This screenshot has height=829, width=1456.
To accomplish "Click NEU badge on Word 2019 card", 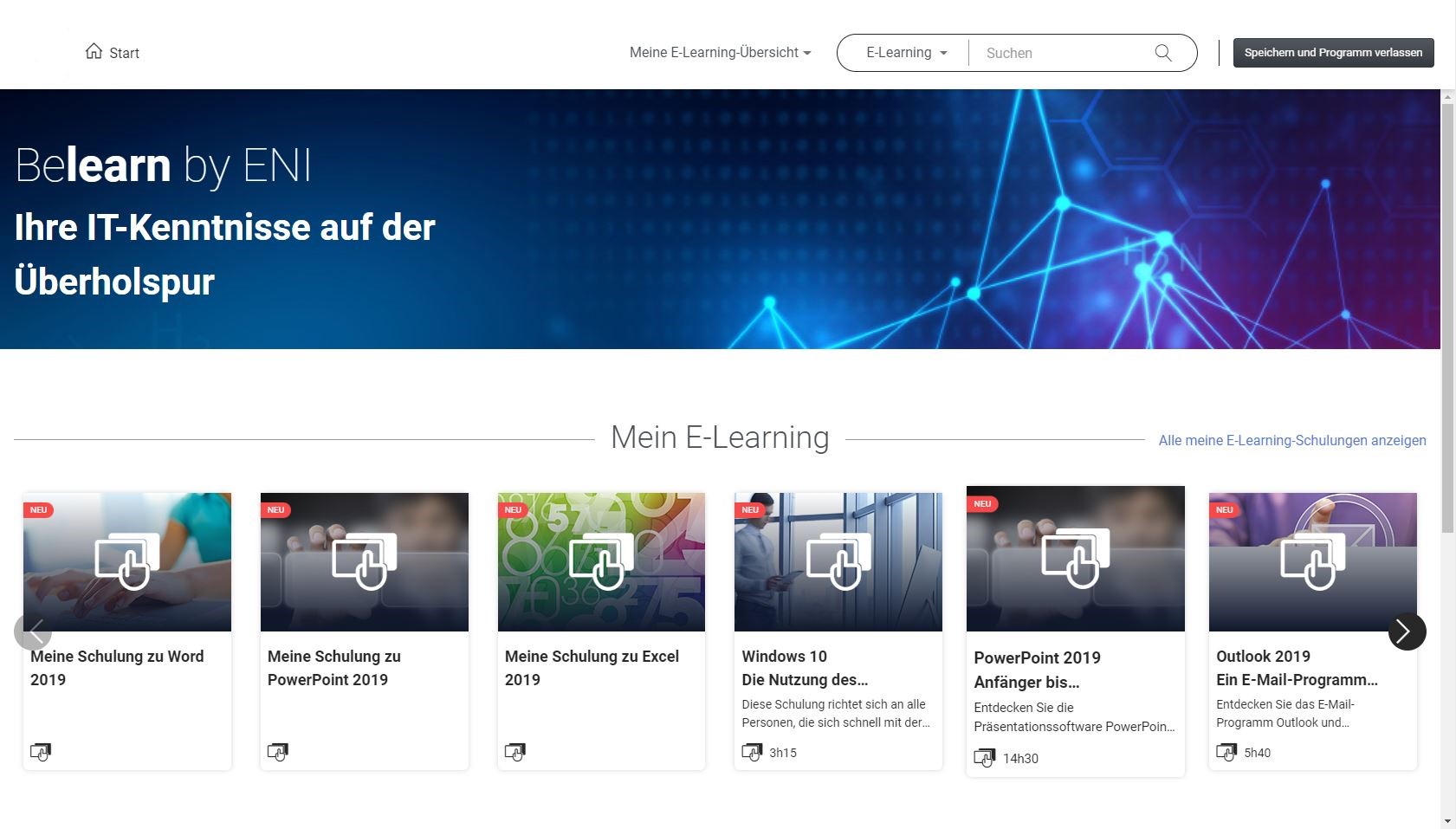I will point(39,509).
